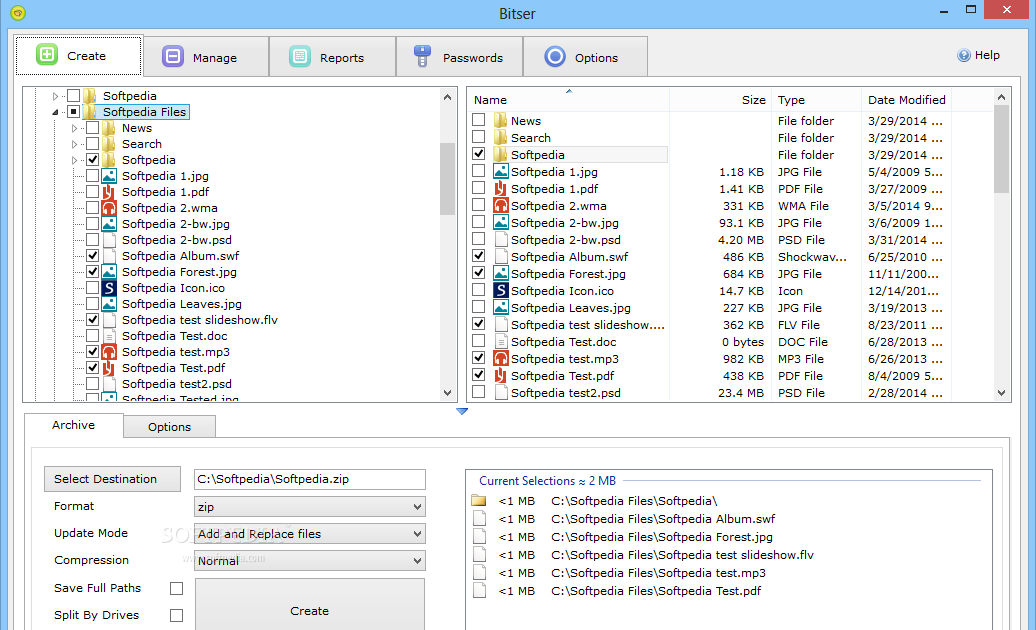Viewport: 1036px width, 630px height.
Task: Uncheck Softpedia folder in file list
Action: click(x=478, y=154)
